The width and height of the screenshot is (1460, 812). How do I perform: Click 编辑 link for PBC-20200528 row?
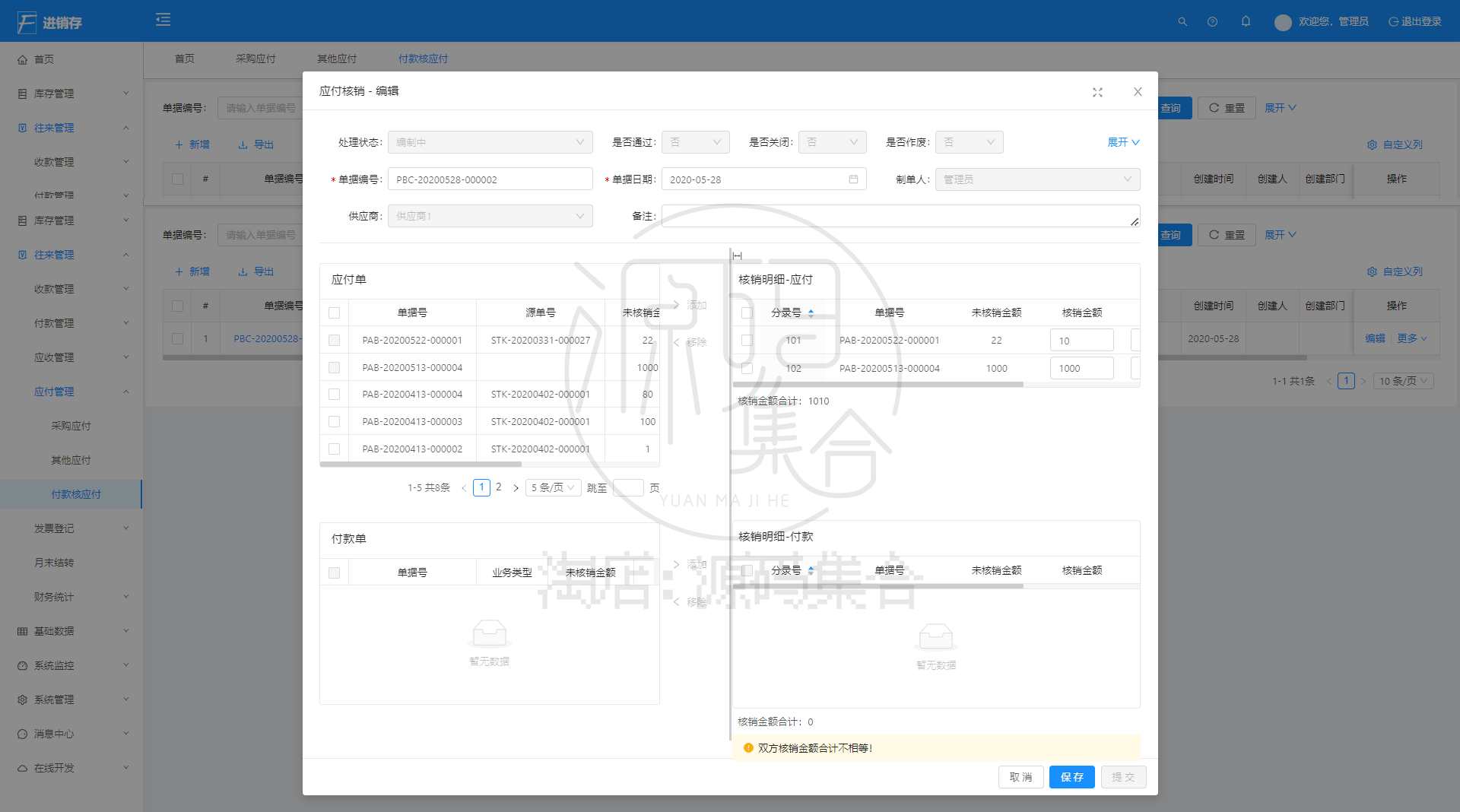click(1375, 338)
